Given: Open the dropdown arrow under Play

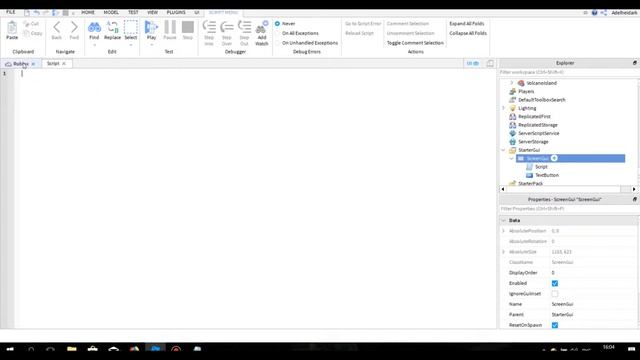Looking at the screenshot, I should point(151,44).
